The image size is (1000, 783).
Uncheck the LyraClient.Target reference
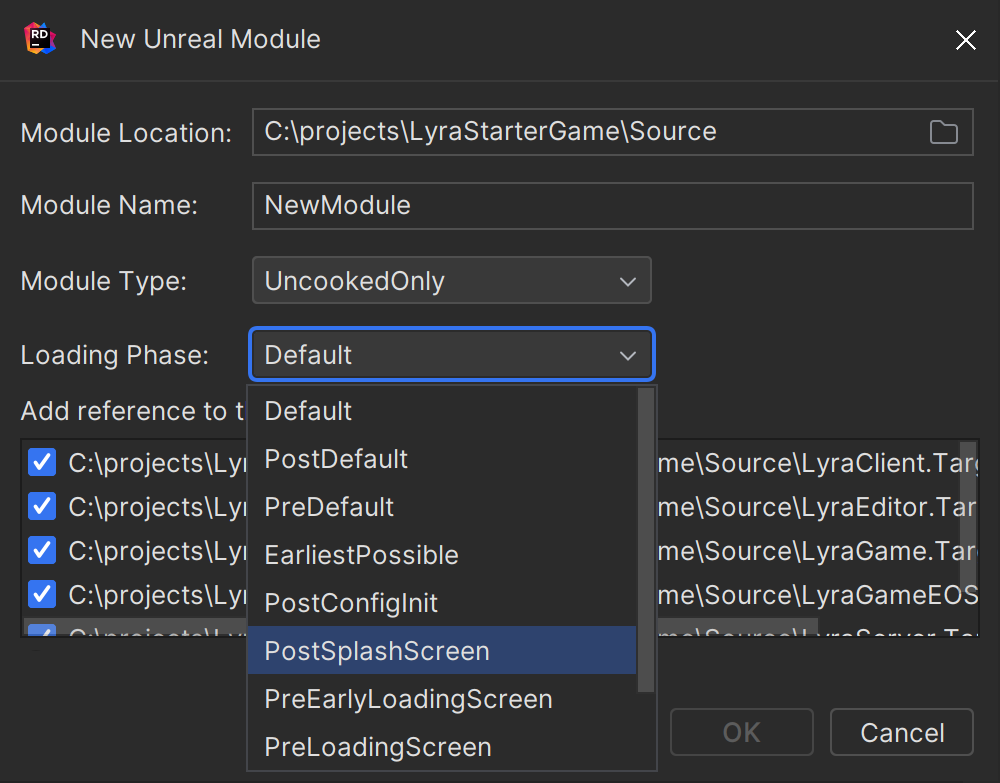[40, 462]
